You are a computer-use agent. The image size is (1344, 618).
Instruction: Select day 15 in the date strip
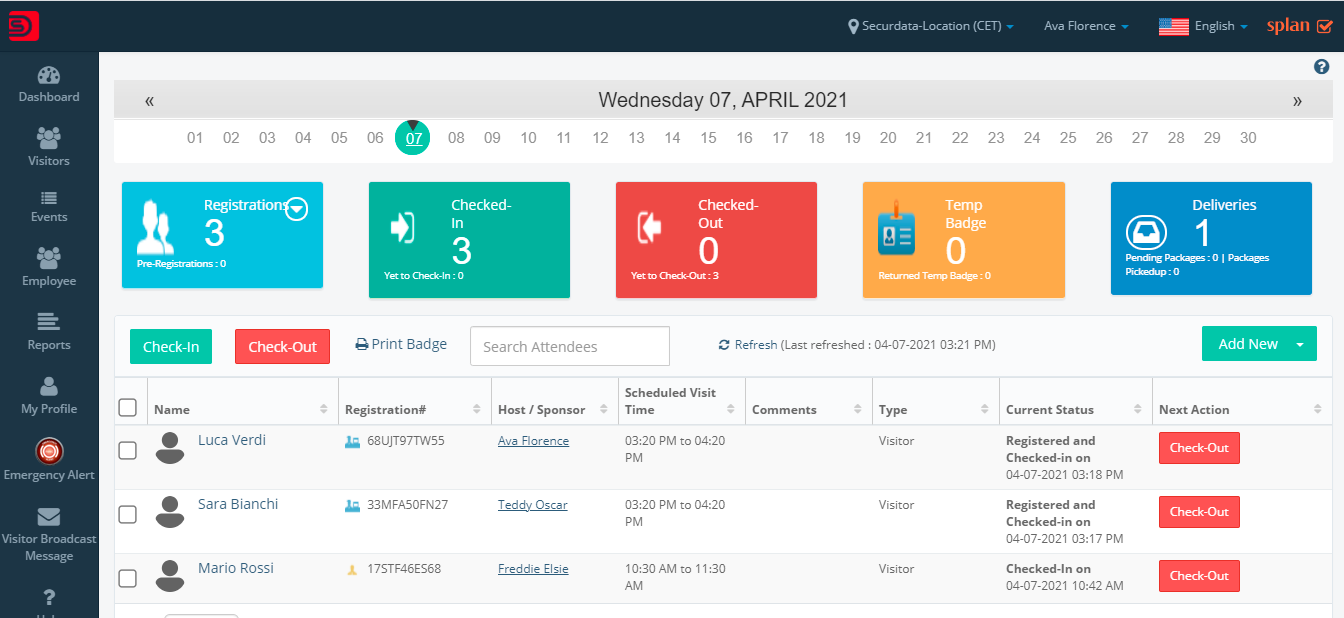(x=708, y=138)
